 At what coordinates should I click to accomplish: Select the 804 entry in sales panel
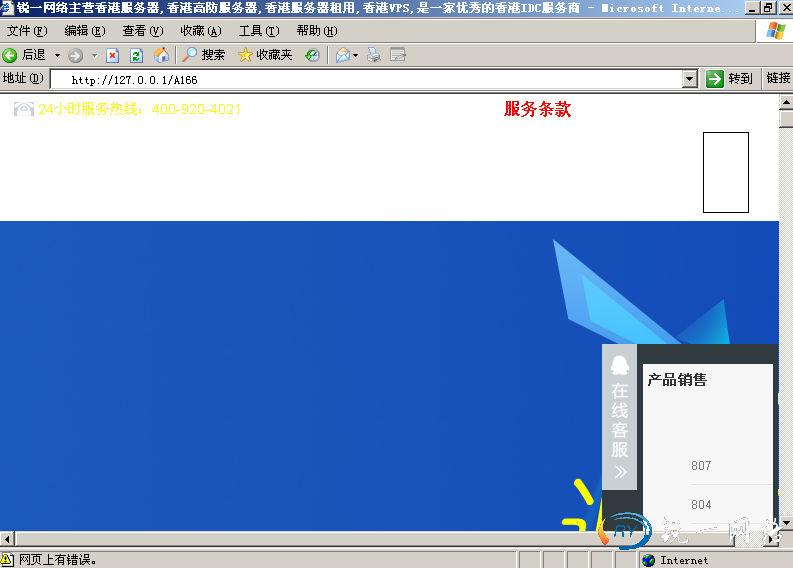[701, 504]
